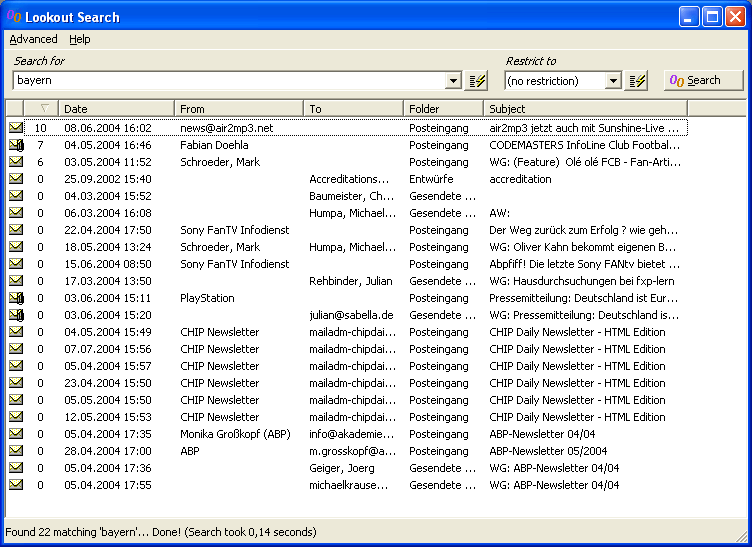Click the clear icon beside the Restrict to combo
Image resolution: width=752 pixels, height=547 pixels.
point(637,81)
